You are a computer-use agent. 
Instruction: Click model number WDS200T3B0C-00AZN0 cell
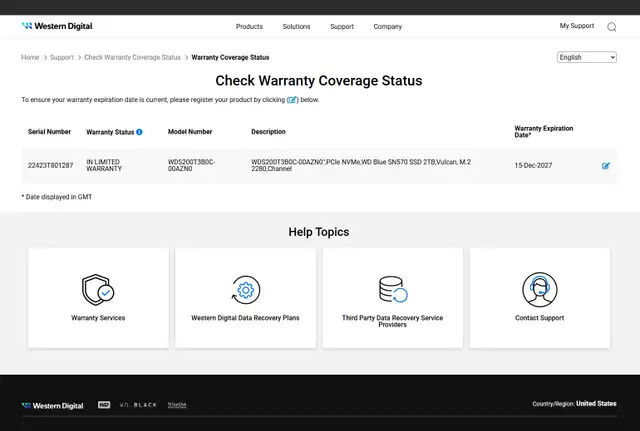pos(191,165)
